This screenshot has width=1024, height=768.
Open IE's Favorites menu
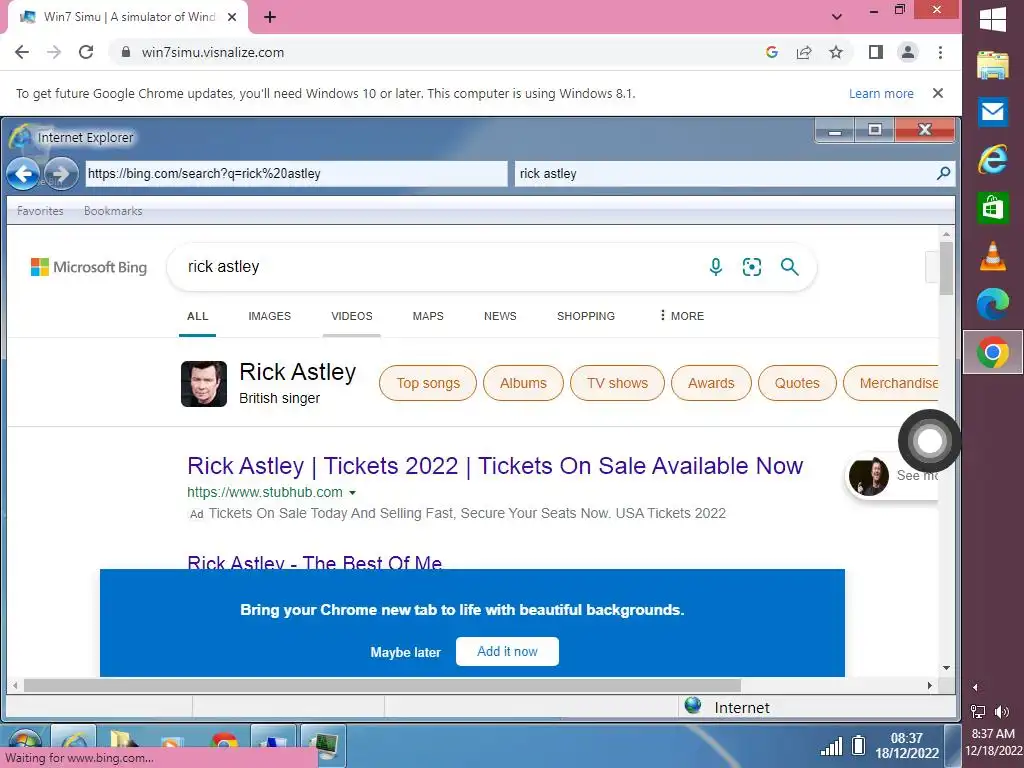click(x=40, y=211)
